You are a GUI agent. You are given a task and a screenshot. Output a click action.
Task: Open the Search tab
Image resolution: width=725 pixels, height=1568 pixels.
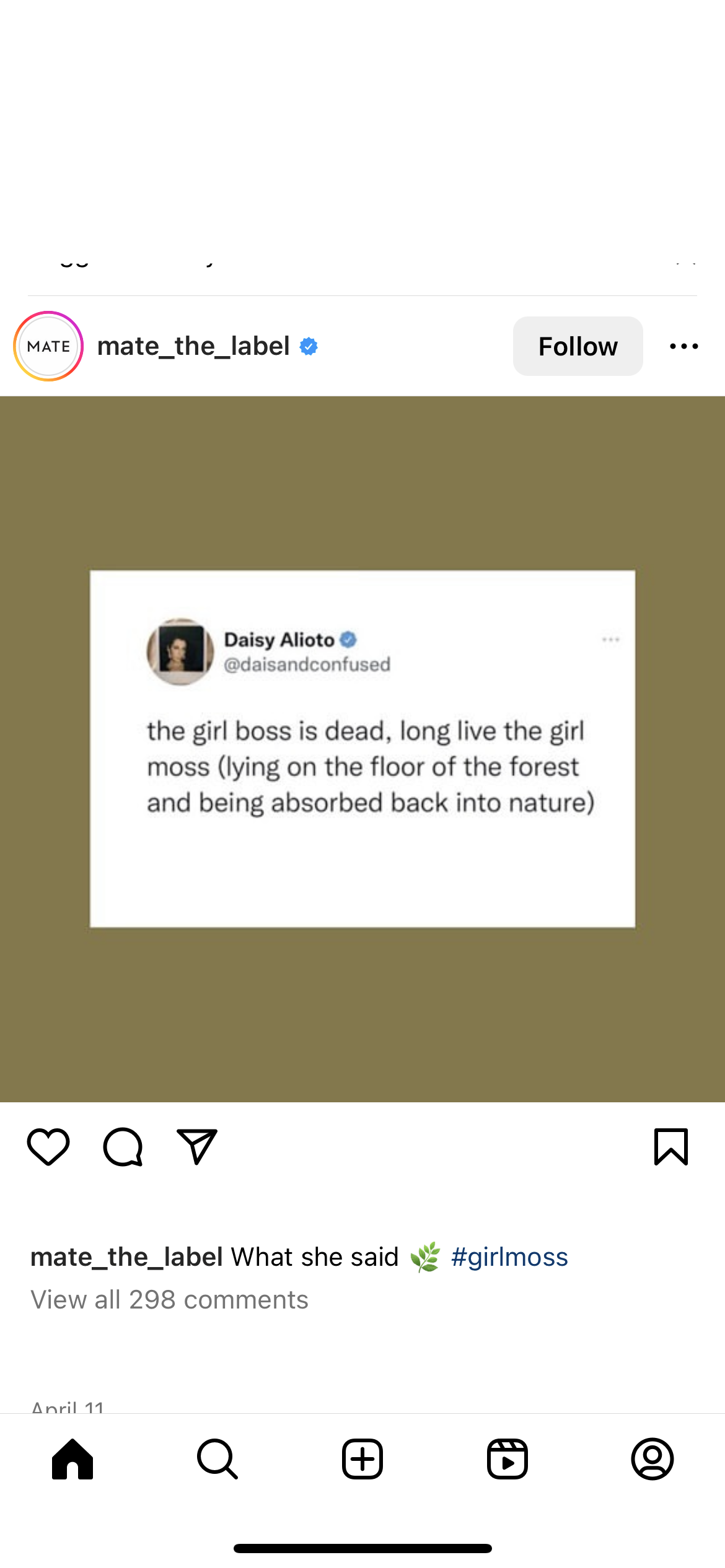(217, 1458)
